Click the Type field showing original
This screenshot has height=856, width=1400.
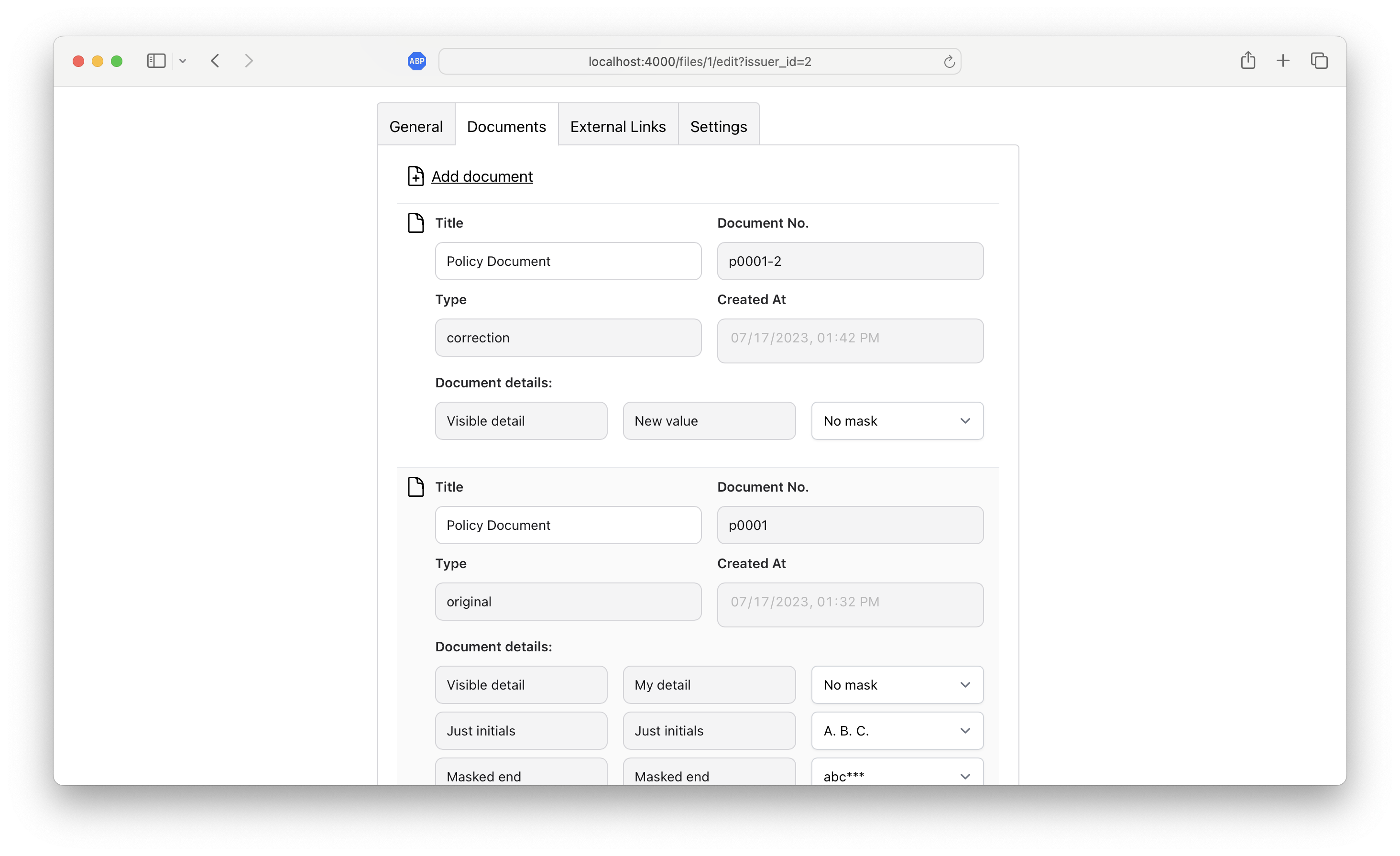click(x=568, y=602)
